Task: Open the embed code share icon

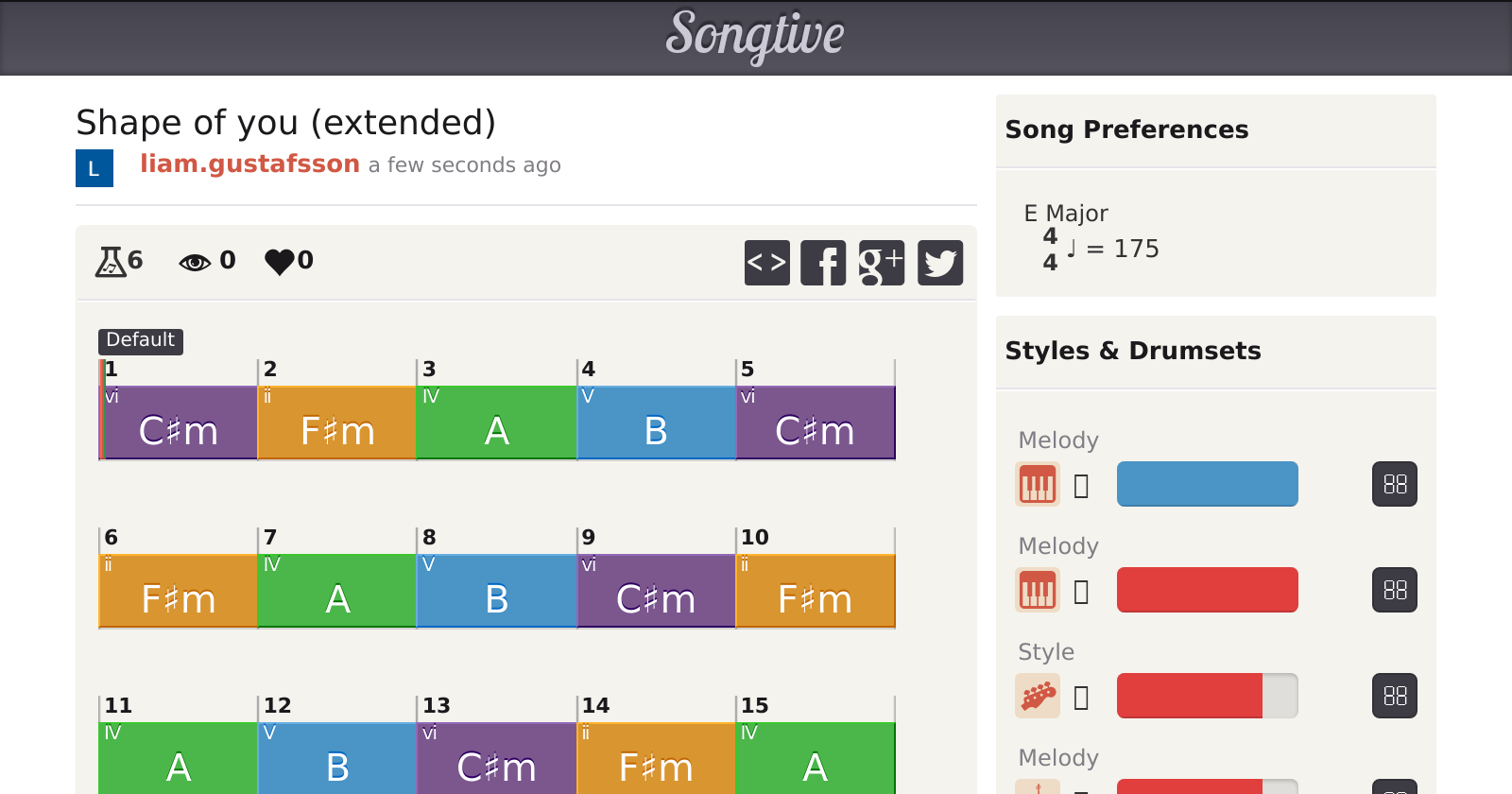Action: 766,263
